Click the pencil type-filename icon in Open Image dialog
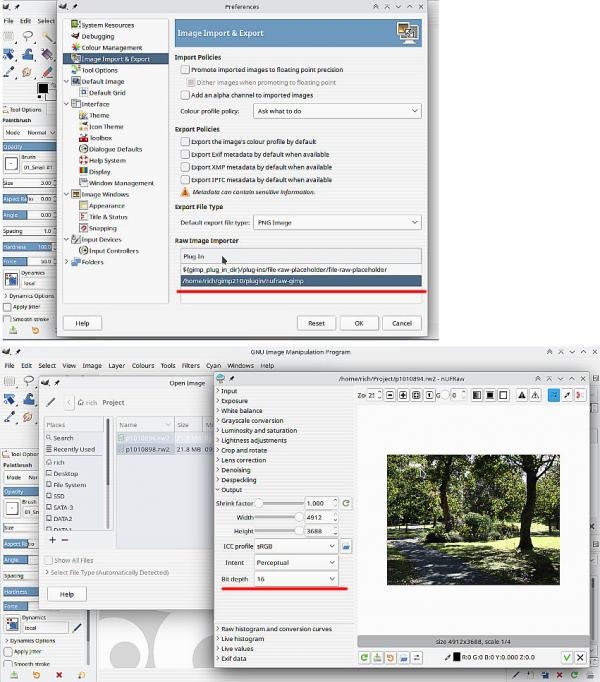Viewport: 600px width, 682px height. 51,402
